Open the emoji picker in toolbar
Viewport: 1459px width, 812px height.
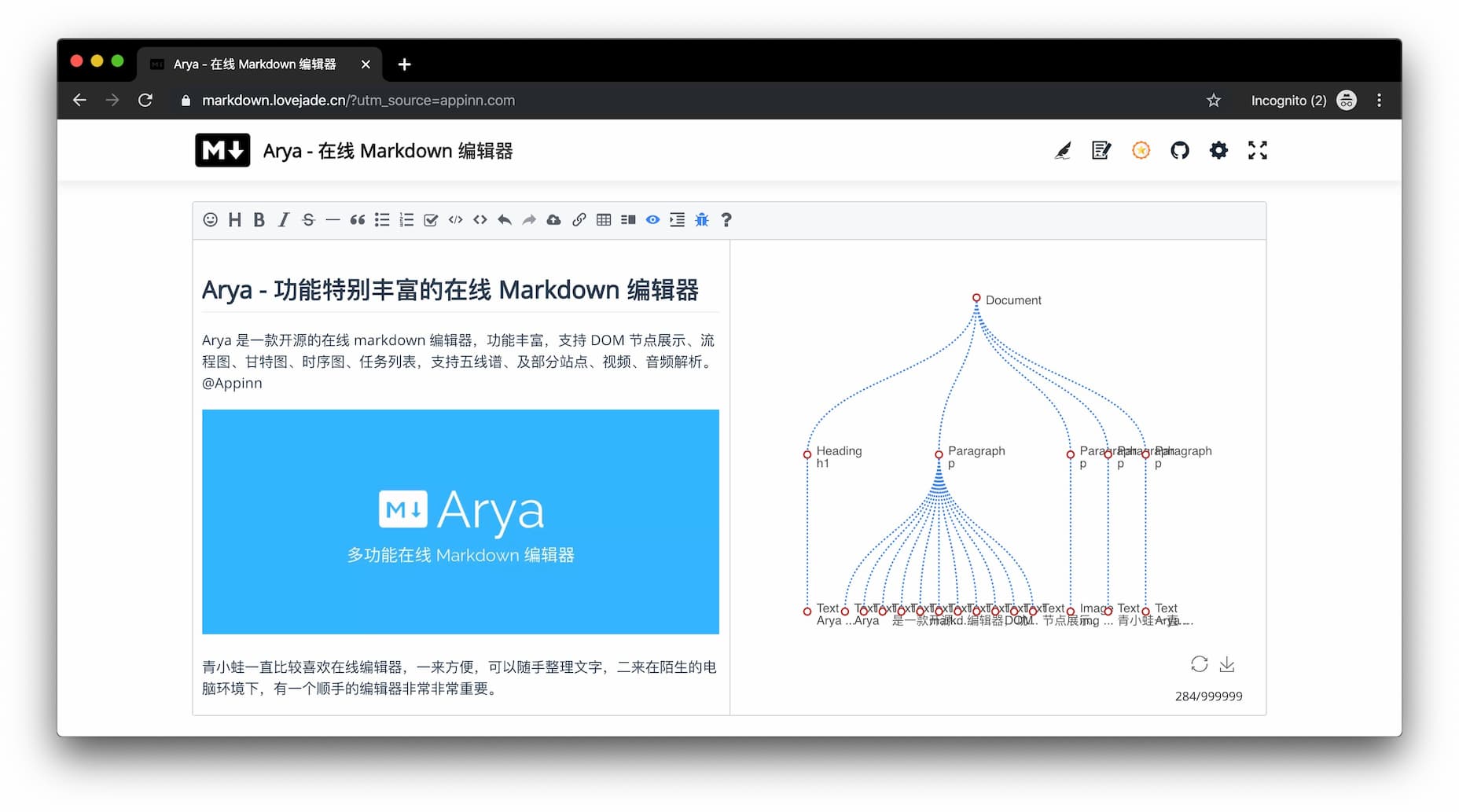(210, 220)
